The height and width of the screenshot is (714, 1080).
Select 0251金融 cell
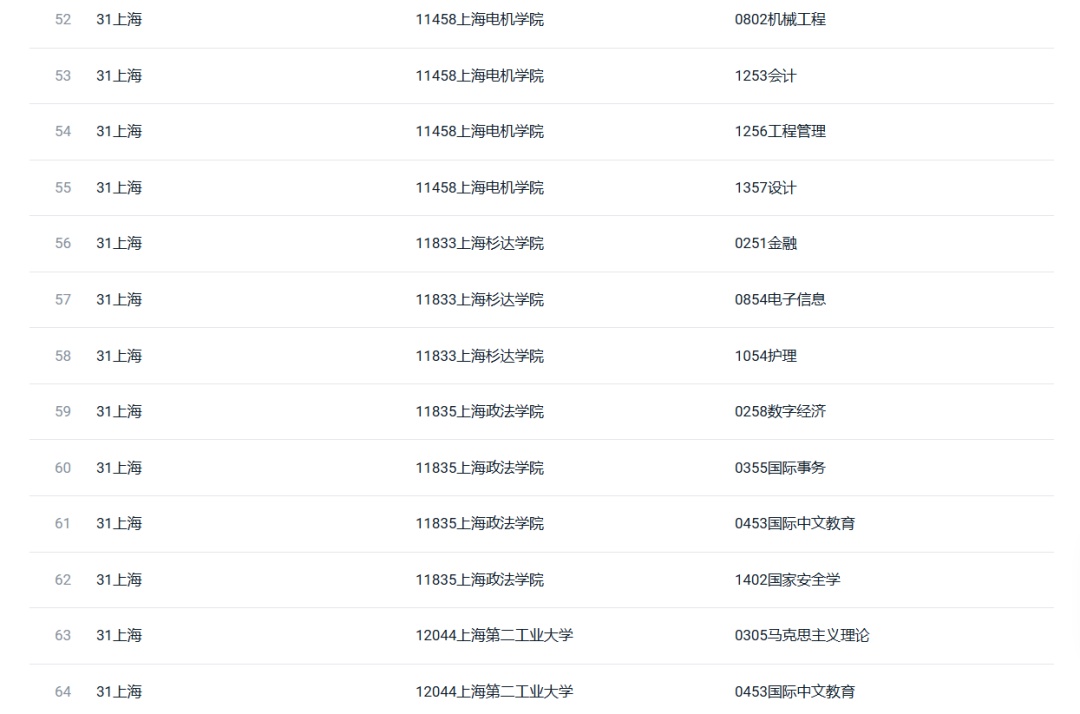[765, 244]
